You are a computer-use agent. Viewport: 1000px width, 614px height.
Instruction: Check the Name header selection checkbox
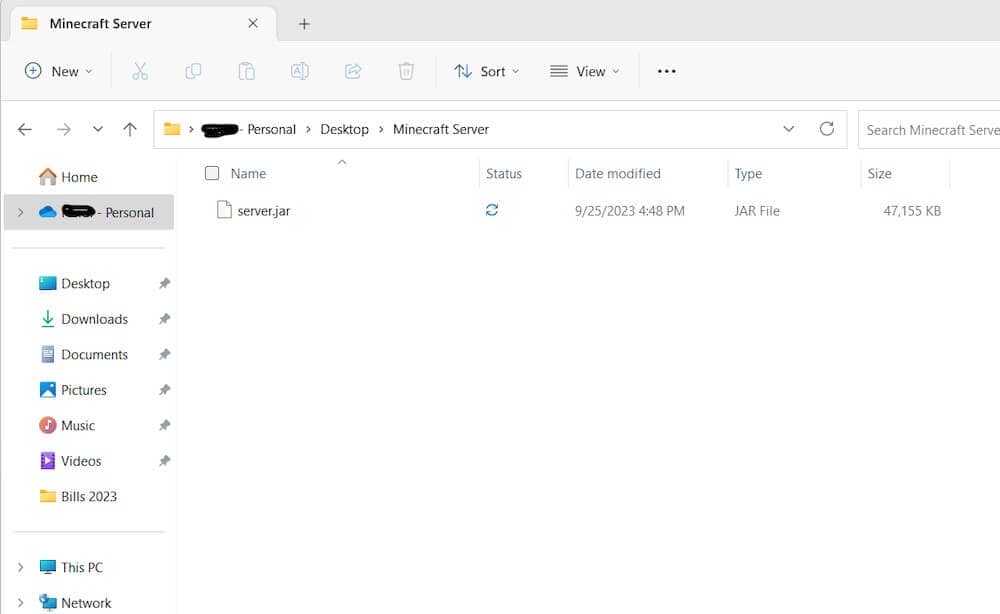(x=211, y=173)
